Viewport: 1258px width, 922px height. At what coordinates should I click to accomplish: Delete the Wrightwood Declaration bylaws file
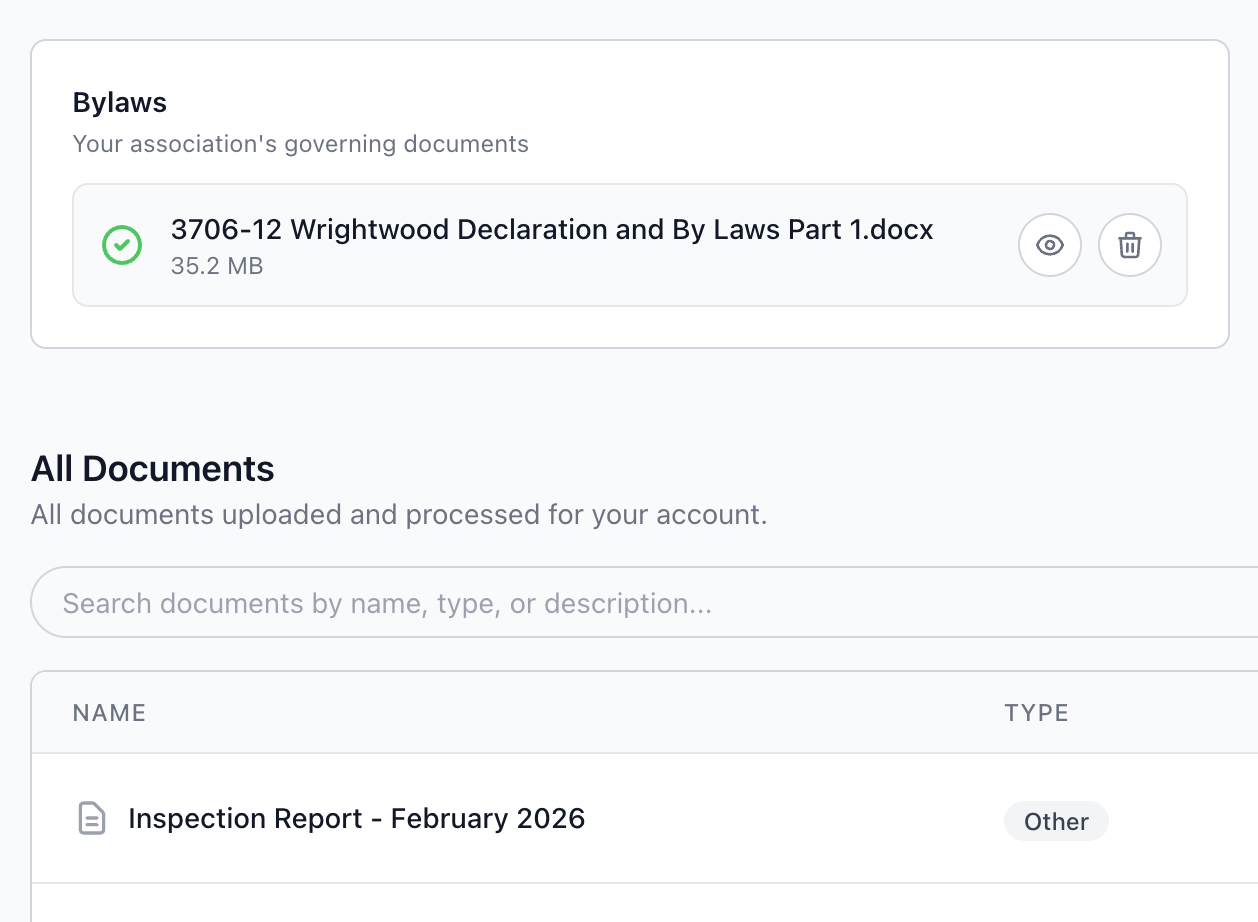[x=1129, y=244]
